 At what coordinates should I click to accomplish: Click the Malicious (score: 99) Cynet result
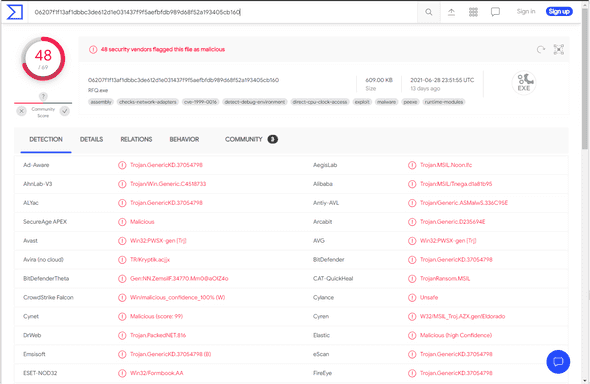157,316
